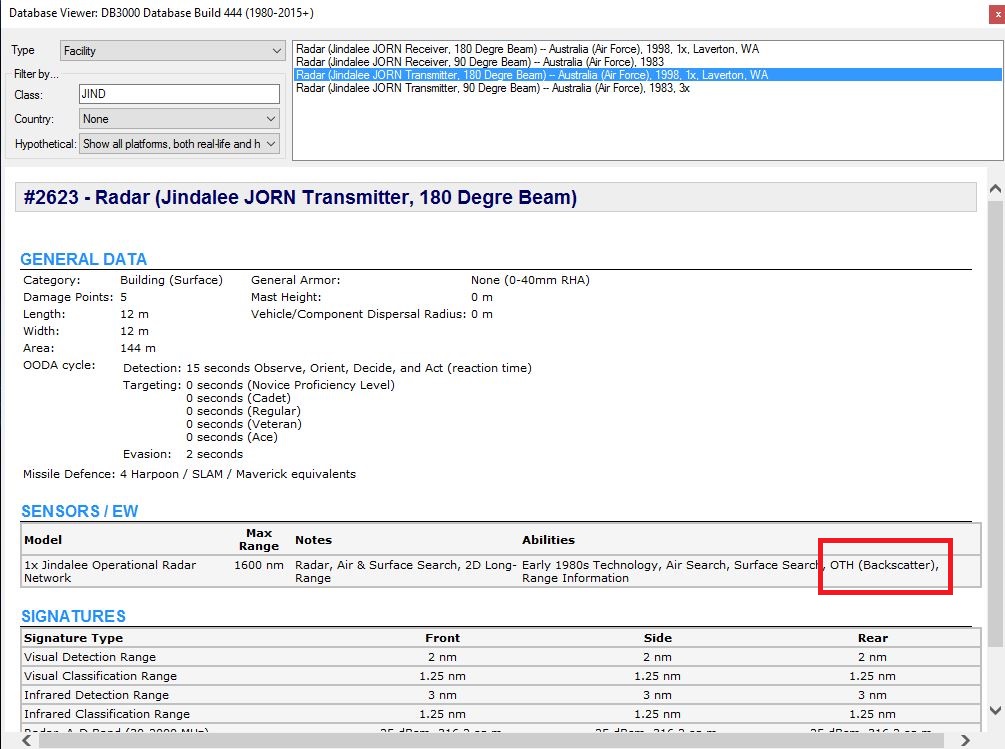Click vertical scrollbar up arrow
1005x749 pixels.
[995, 189]
